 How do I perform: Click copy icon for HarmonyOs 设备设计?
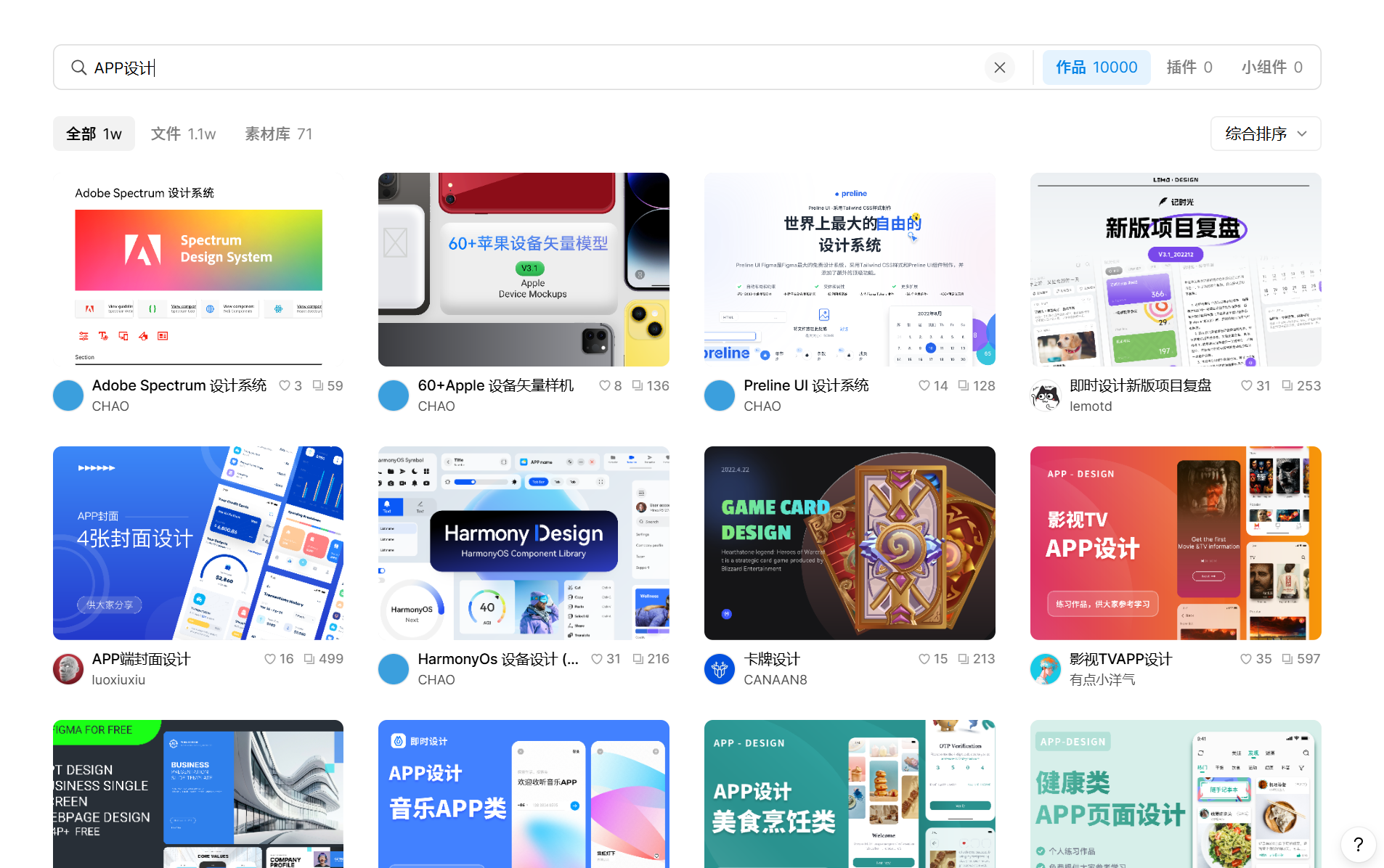click(x=638, y=659)
